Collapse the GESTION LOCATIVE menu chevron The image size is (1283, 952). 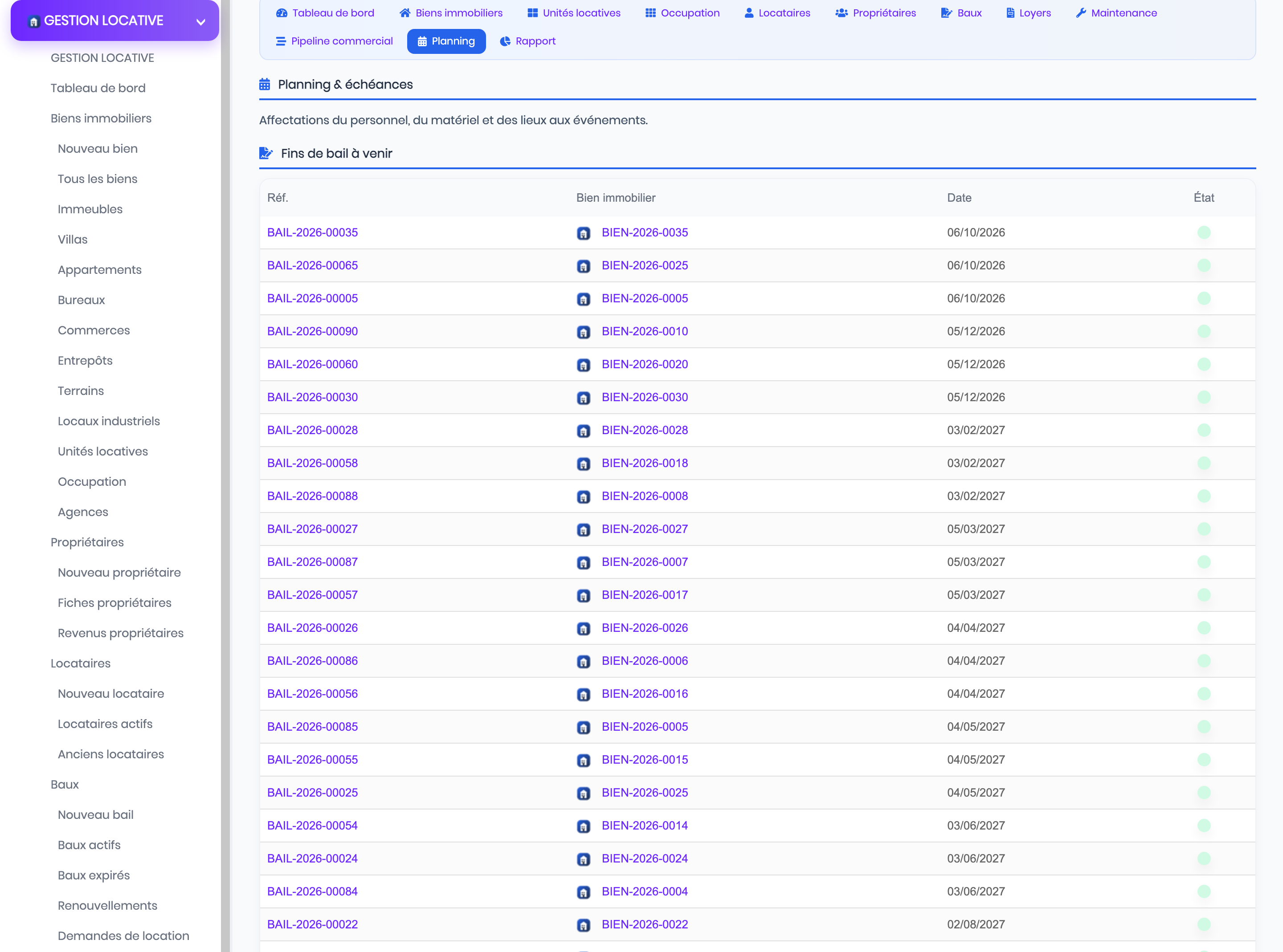pyautogui.click(x=200, y=22)
